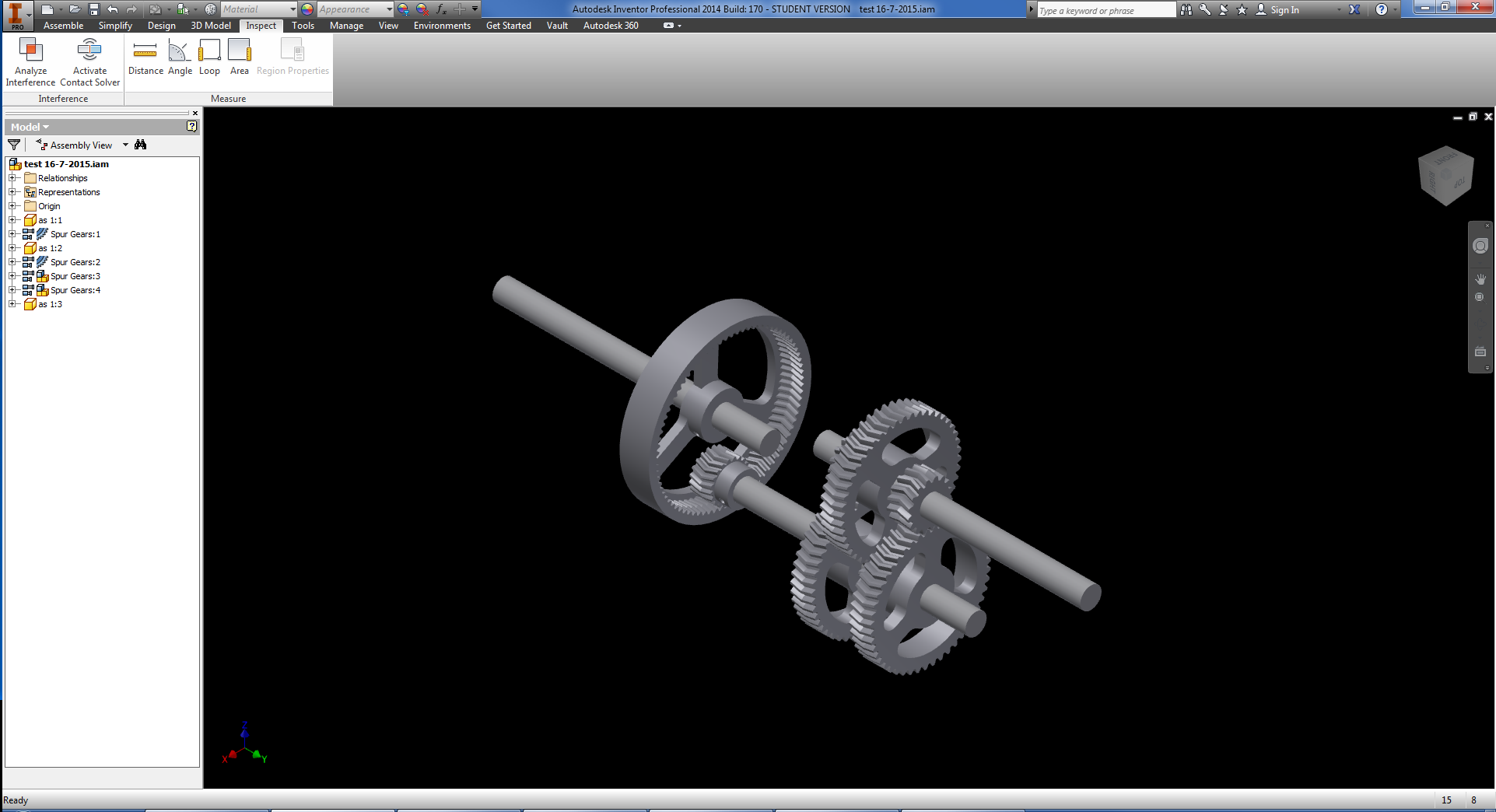Switch to the 3D Model tab
1496x812 pixels.
pyautogui.click(x=211, y=26)
